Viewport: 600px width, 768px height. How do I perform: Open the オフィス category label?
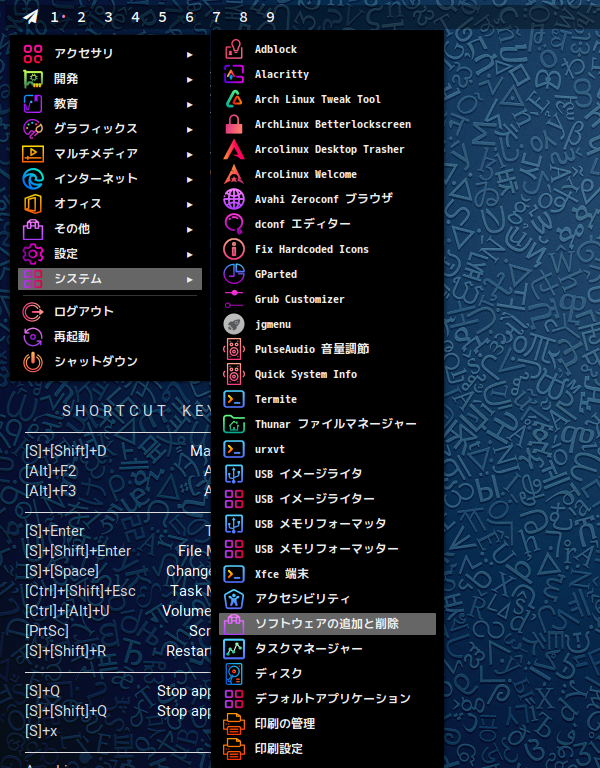(78, 204)
